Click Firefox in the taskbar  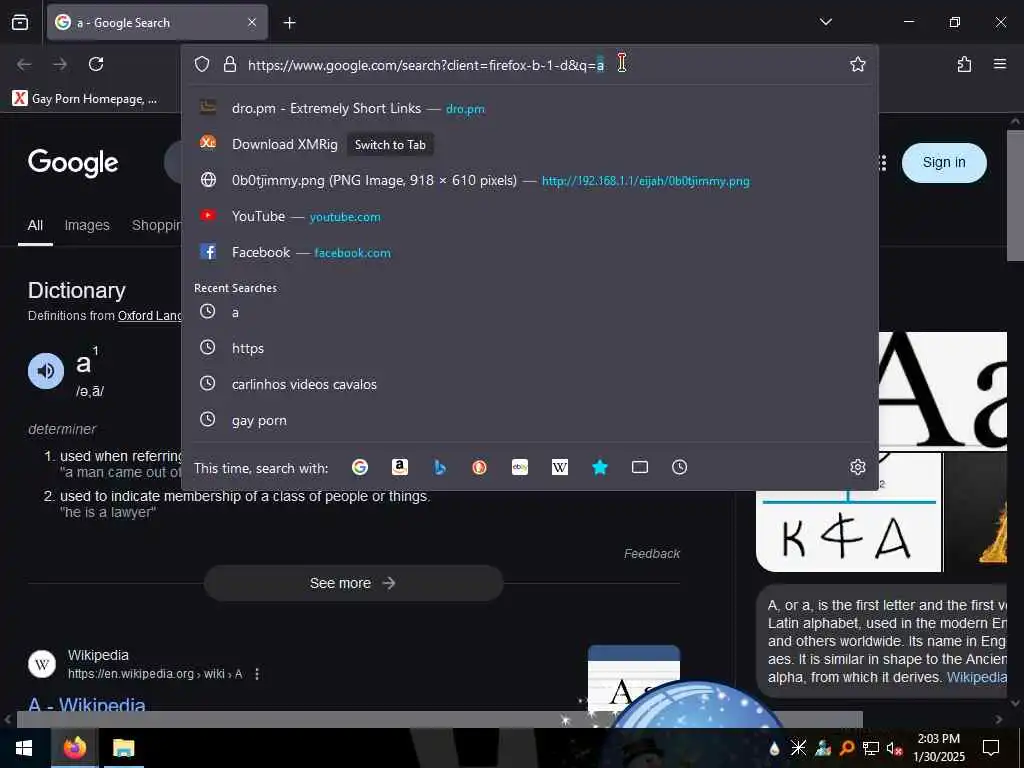coord(74,748)
